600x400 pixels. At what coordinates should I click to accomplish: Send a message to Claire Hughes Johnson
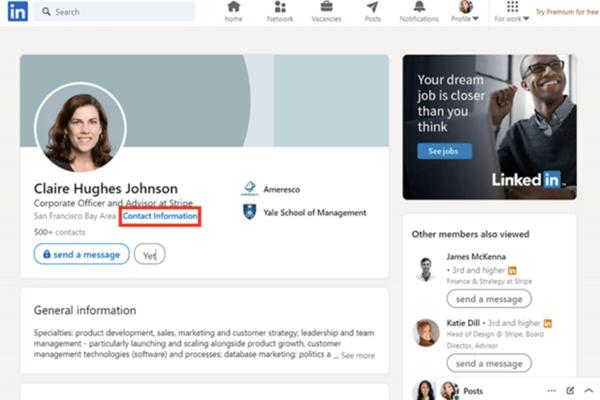pyautogui.click(x=81, y=255)
